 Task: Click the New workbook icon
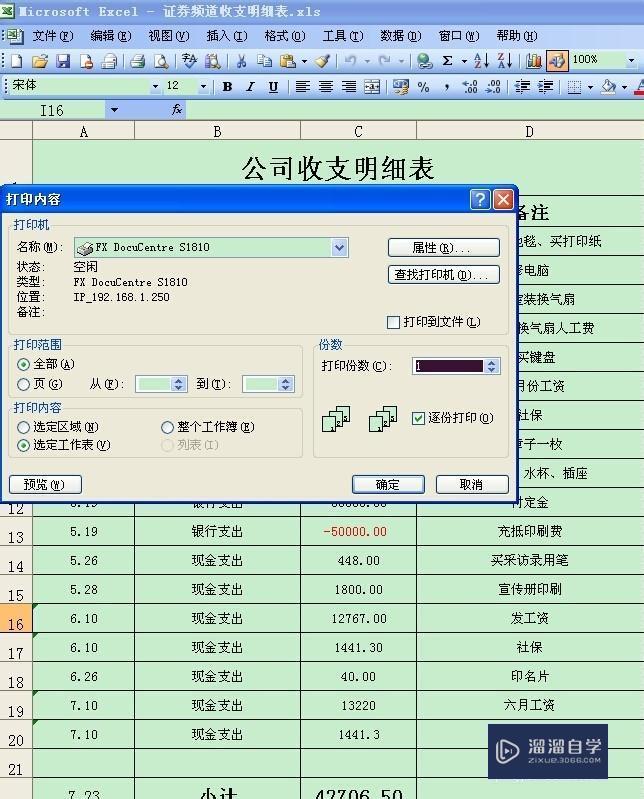point(16,62)
